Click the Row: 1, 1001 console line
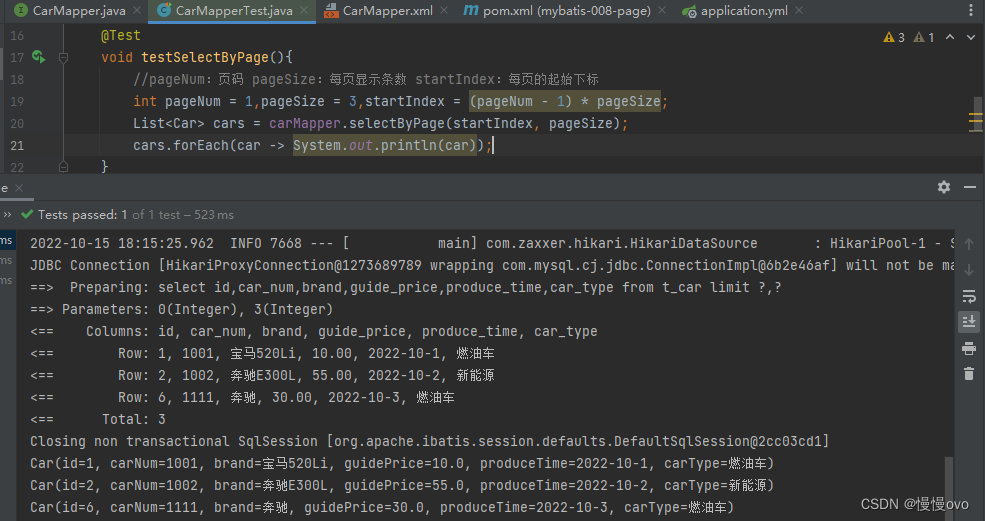The width and height of the screenshot is (985, 521). click(263, 353)
